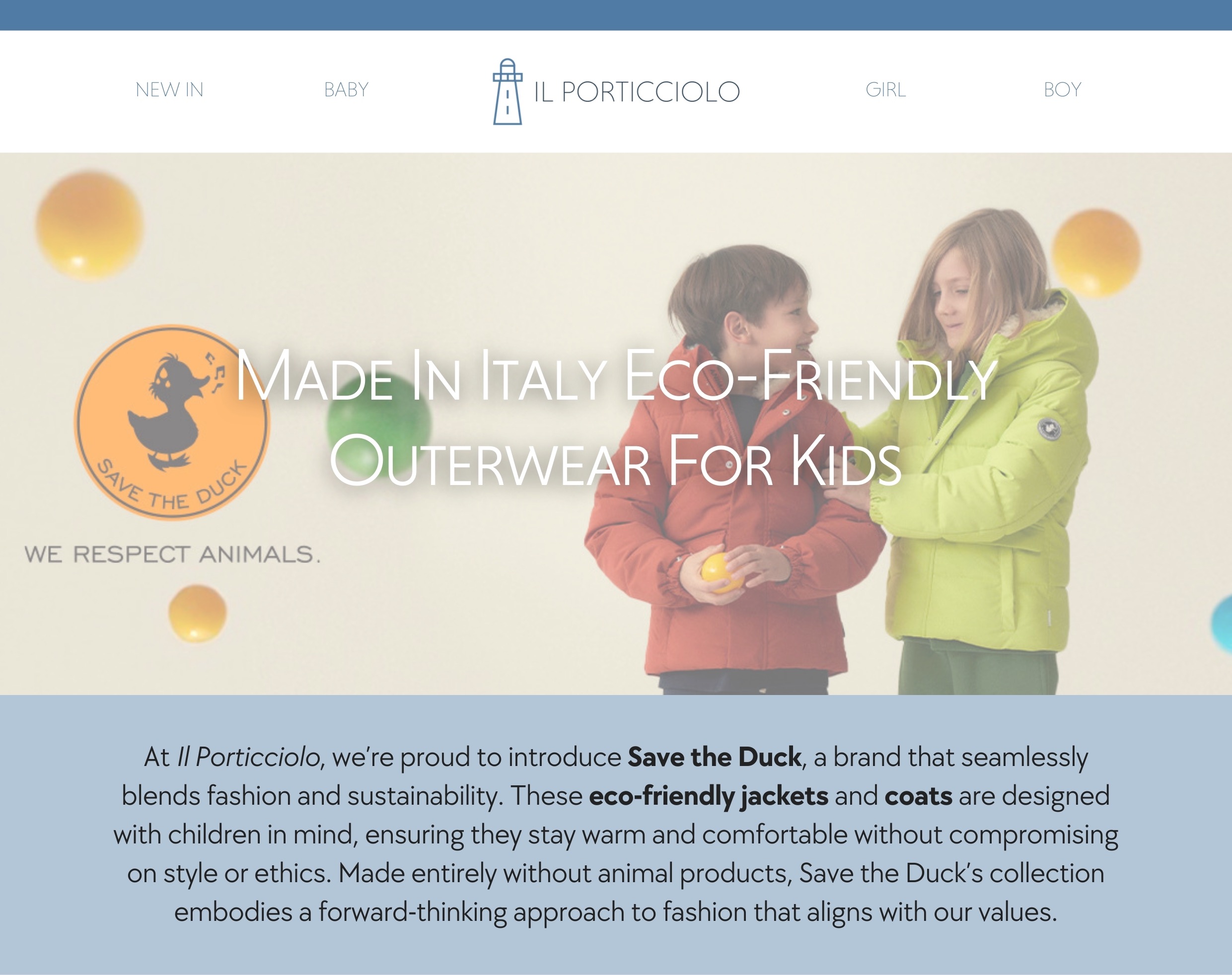The height and width of the screenshot is (975, 1232).
Task: Click the IL PORTICCIOLO brand name
Action: pos(637,92)
